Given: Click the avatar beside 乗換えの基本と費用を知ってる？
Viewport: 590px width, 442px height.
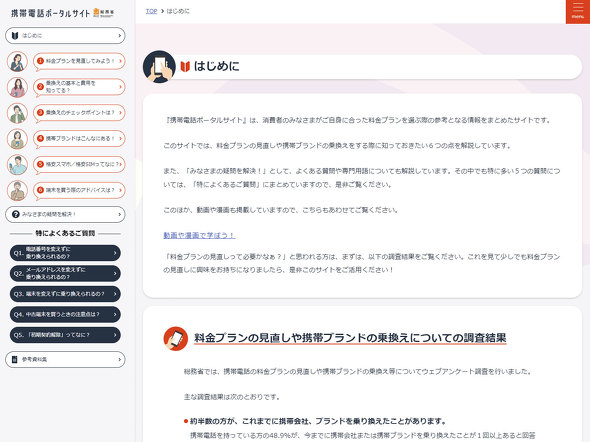Looking at the screenshot, I should pyautogui.click(x=17, y=87).
